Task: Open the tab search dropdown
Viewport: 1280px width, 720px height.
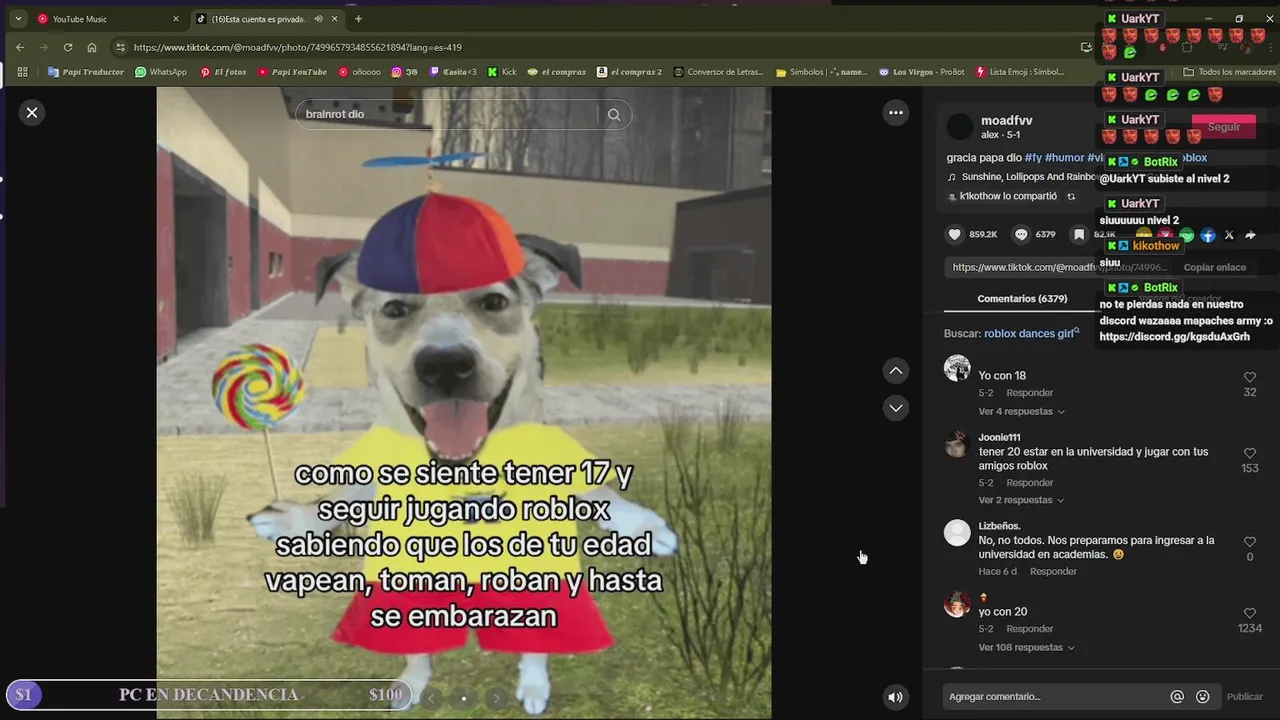Action: 18,19
